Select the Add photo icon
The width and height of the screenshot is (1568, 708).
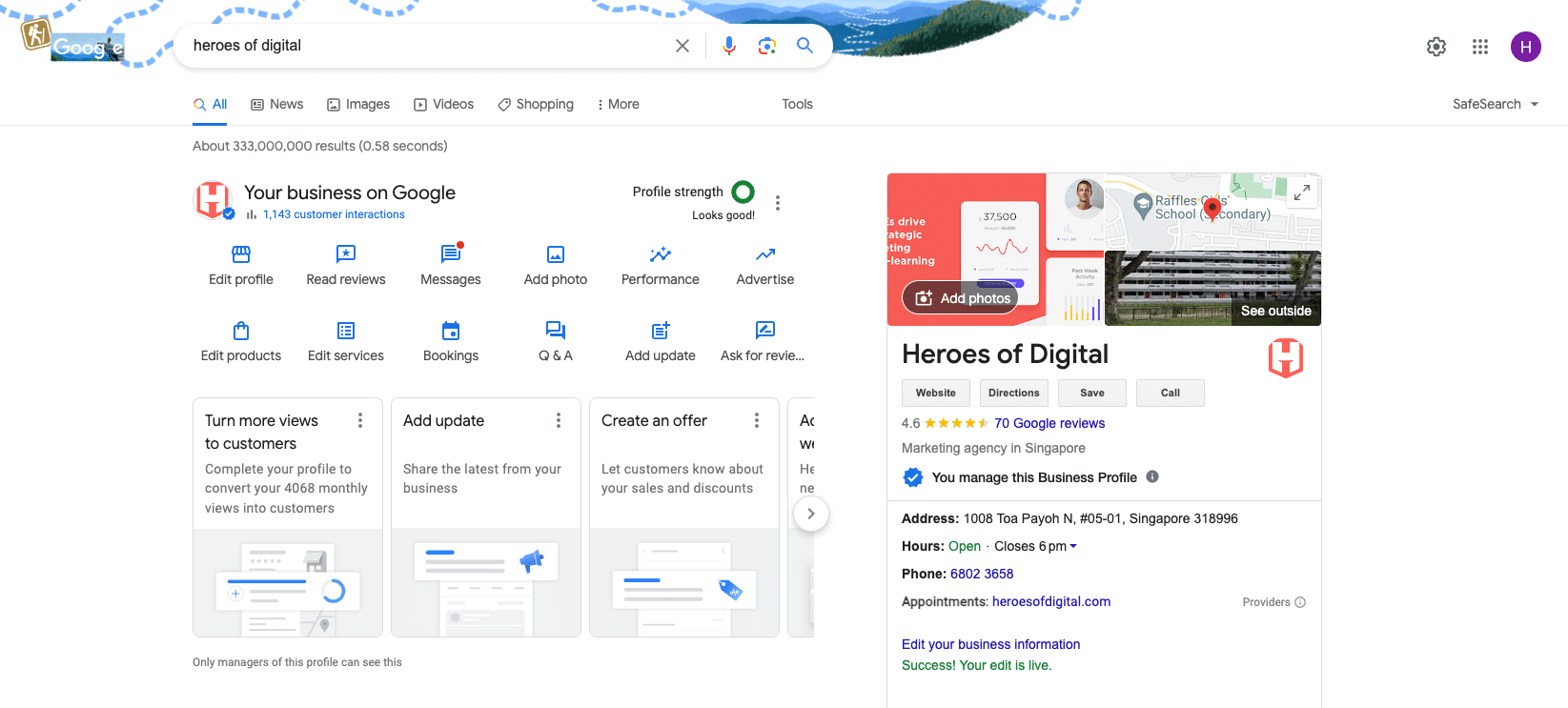(x=556, y=254)
